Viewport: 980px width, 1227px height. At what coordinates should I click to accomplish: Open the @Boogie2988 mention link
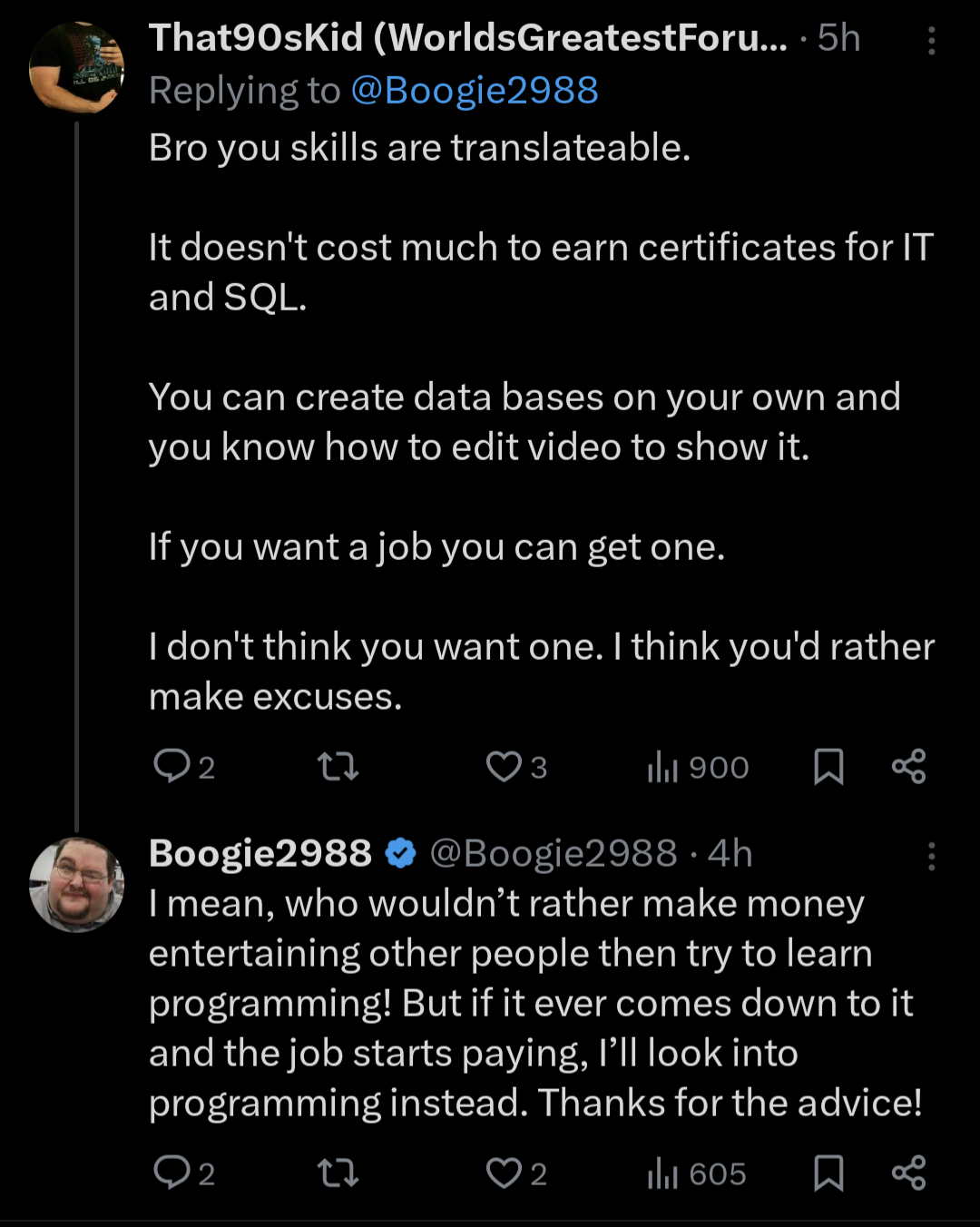tap(474, 90)
